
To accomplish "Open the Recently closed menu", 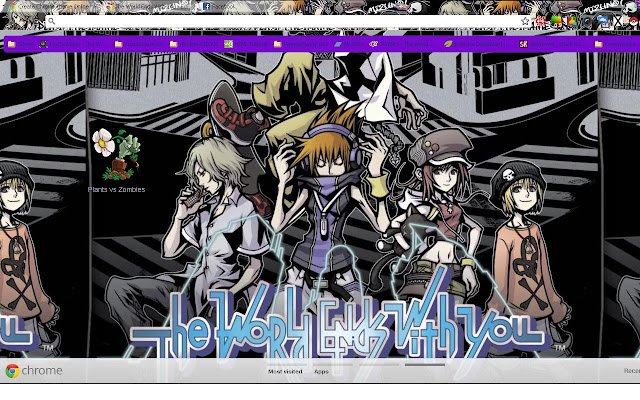I will tap(631, 371).
